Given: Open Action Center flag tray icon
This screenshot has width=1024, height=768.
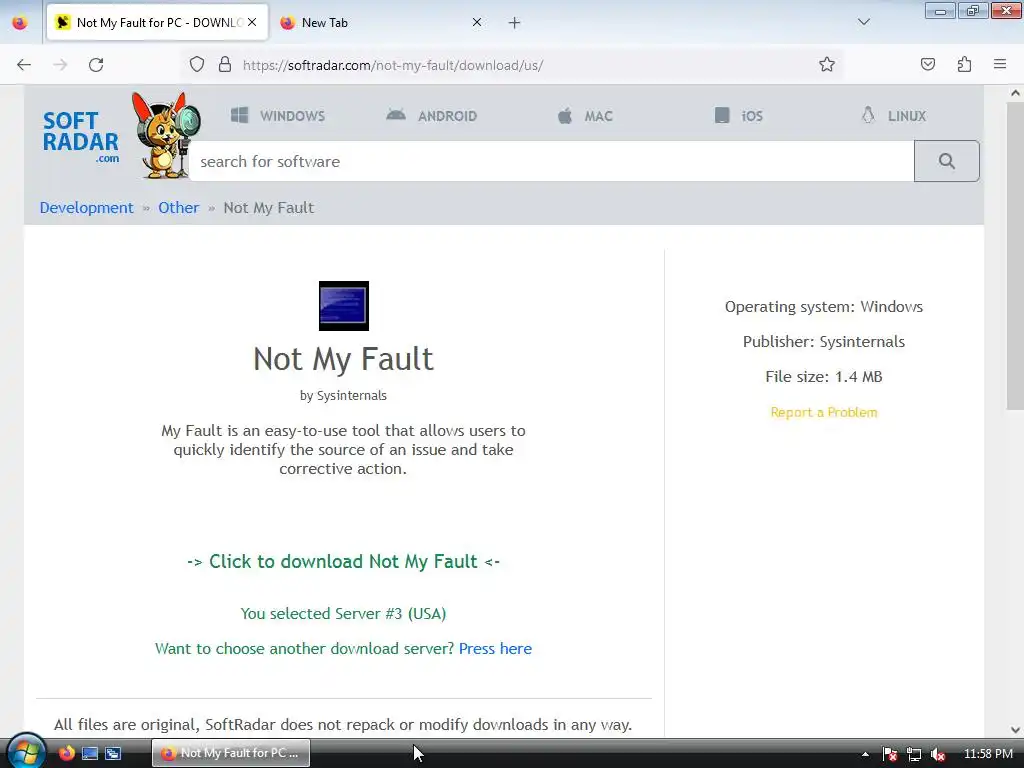Looking at the screenshot, I should [889, 754].
